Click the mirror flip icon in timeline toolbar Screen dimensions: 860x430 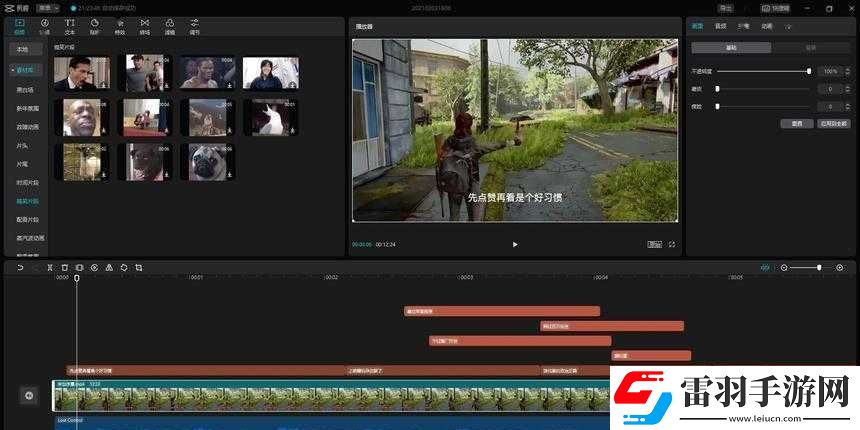(x=109, y=268)
